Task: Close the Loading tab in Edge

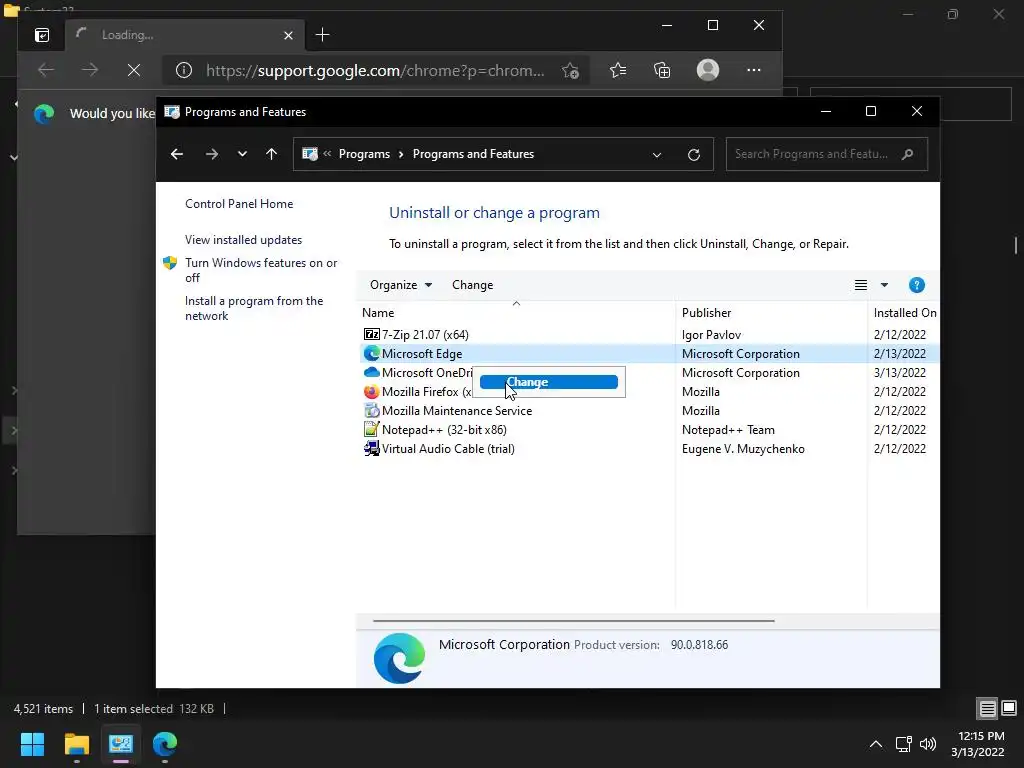Action: coord(288,35)
